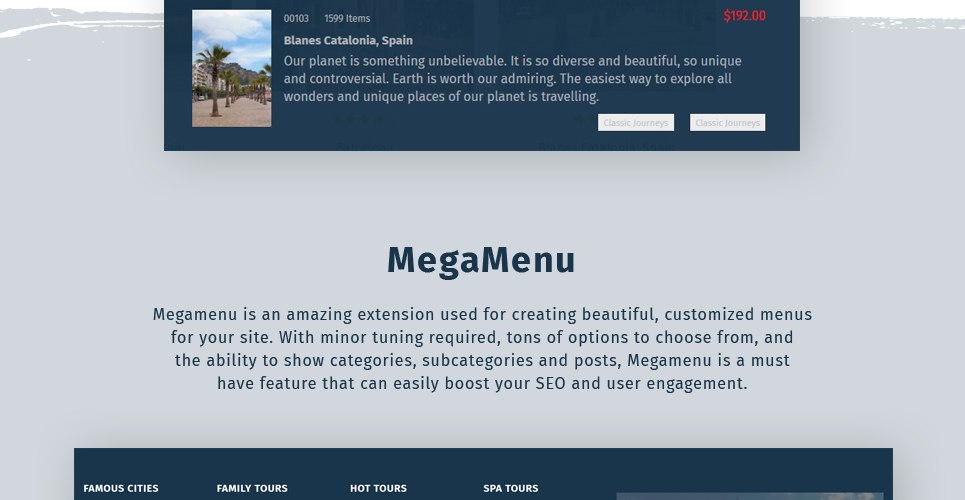Click the first Classic Journeys tag
The width and height of the screenshot is (965, 500).
pos(636,123)
